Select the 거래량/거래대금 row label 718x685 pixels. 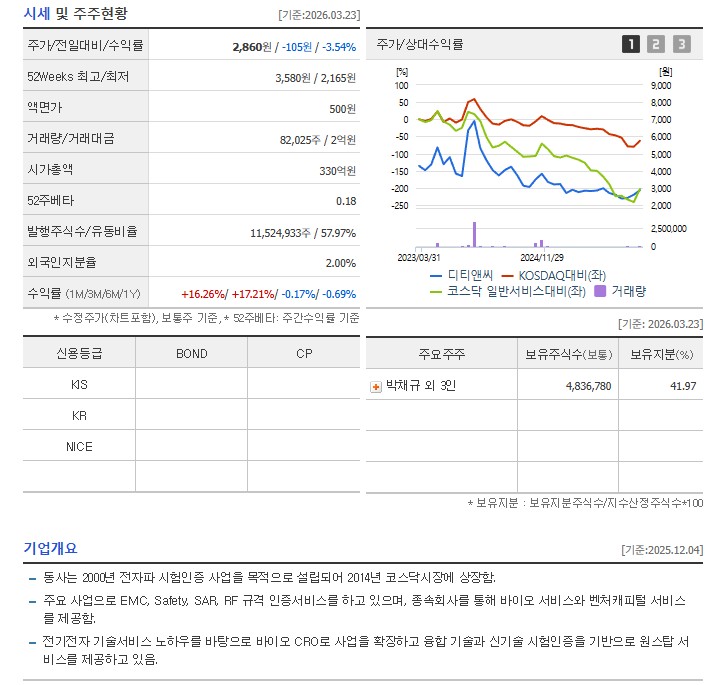(x=71, y=138)
